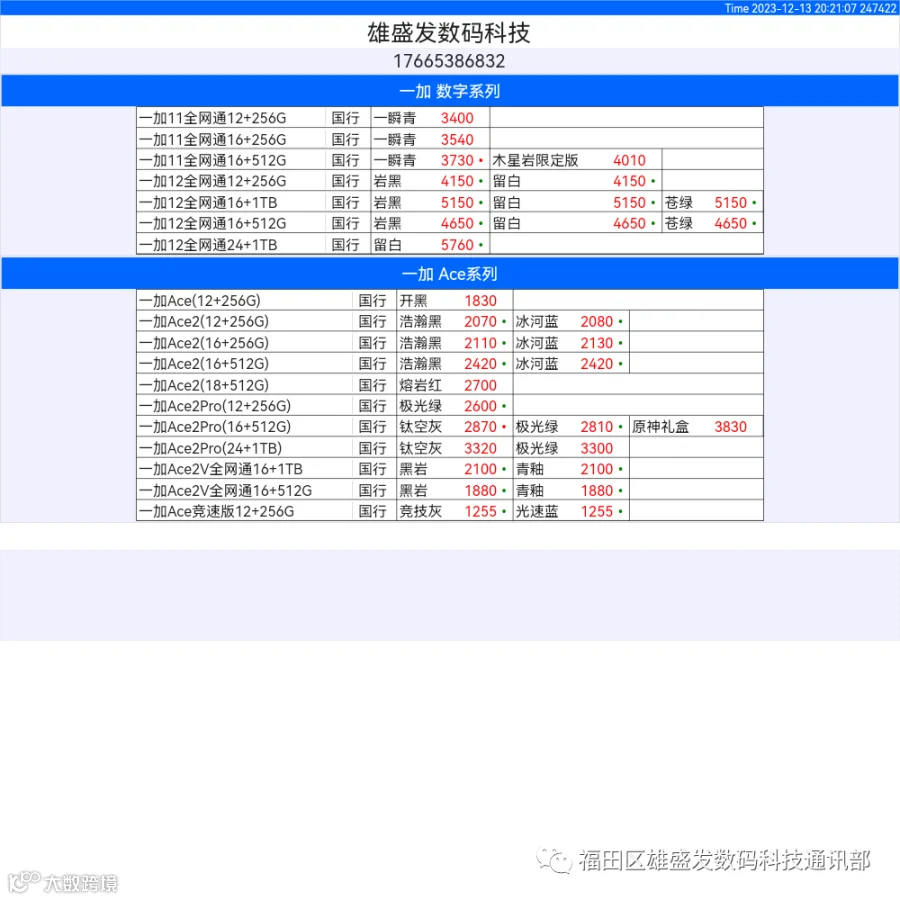Viewport: 900px width, 900px height.
Task: Click 国行 in the 一加12全网通24+1TB row
Action: pyautogui.click(x=346, y=245)
